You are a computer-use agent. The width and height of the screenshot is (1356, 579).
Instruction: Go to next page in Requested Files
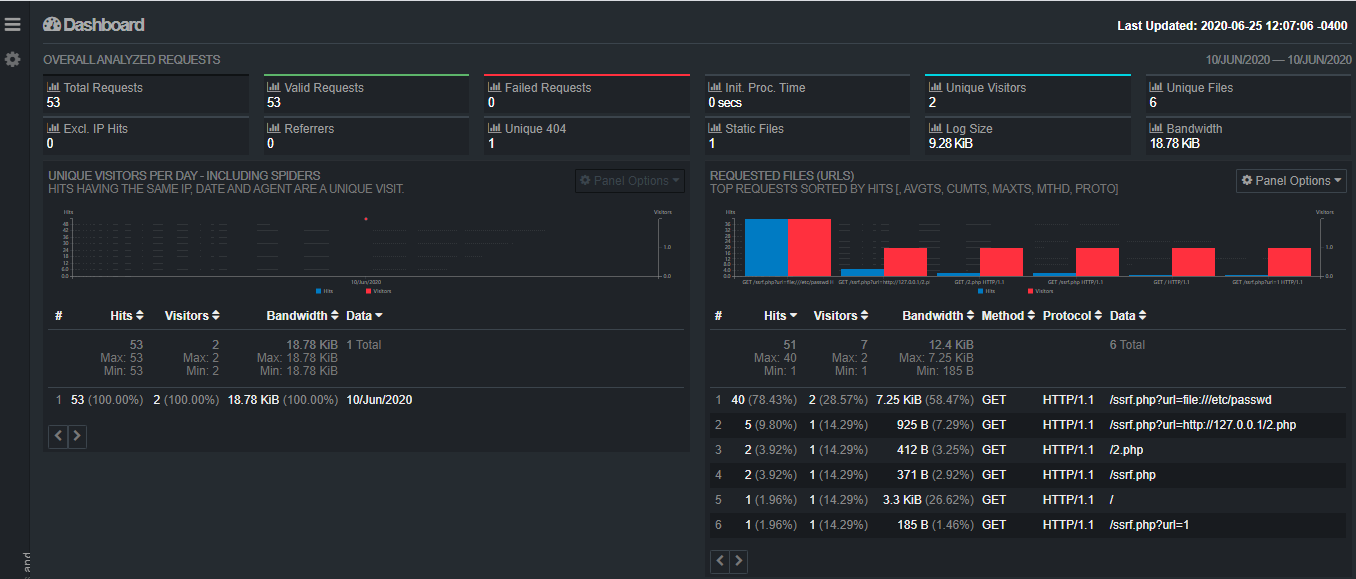click(x=739, y=562)
